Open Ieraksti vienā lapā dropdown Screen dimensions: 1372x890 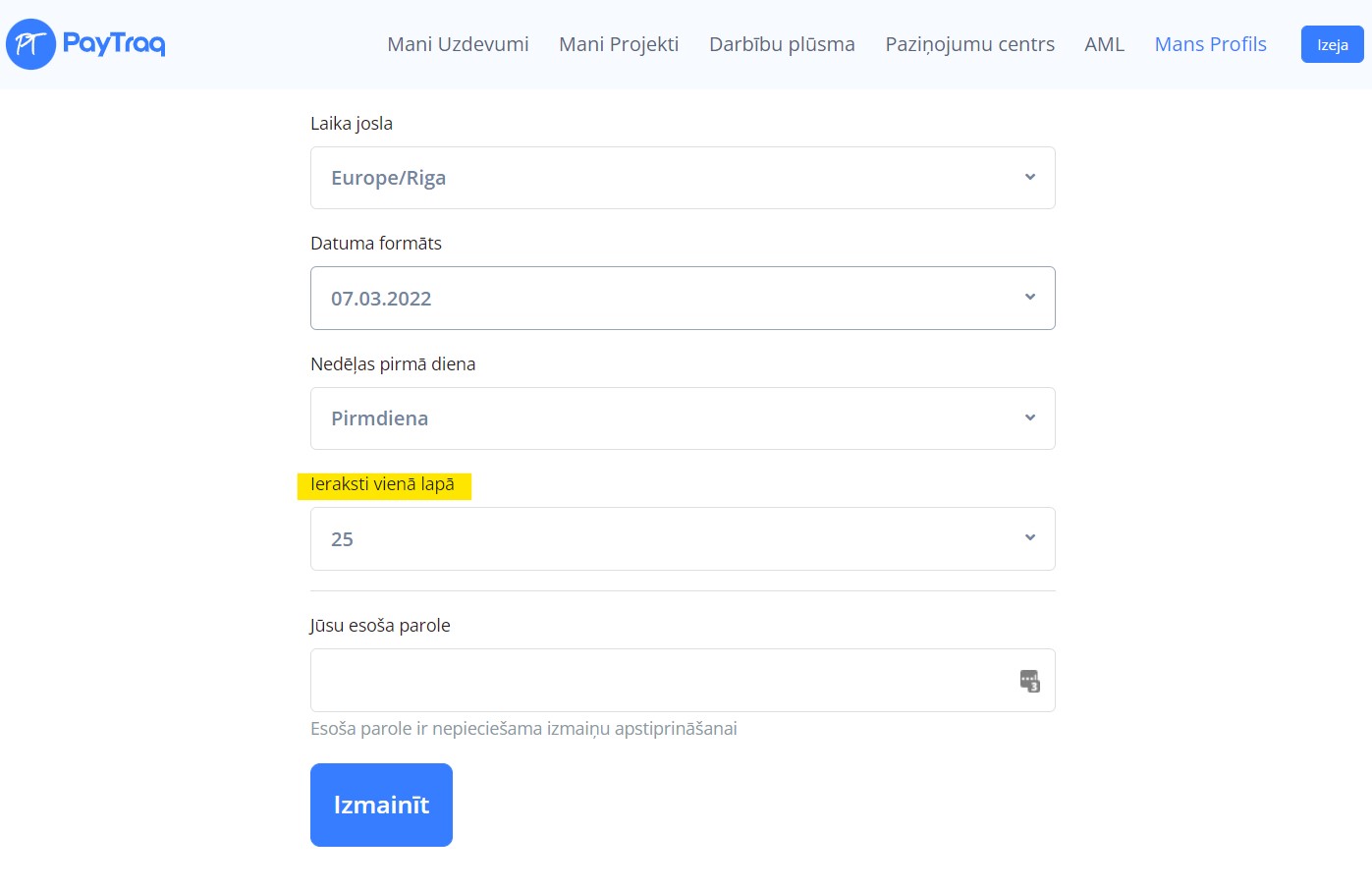682,539
